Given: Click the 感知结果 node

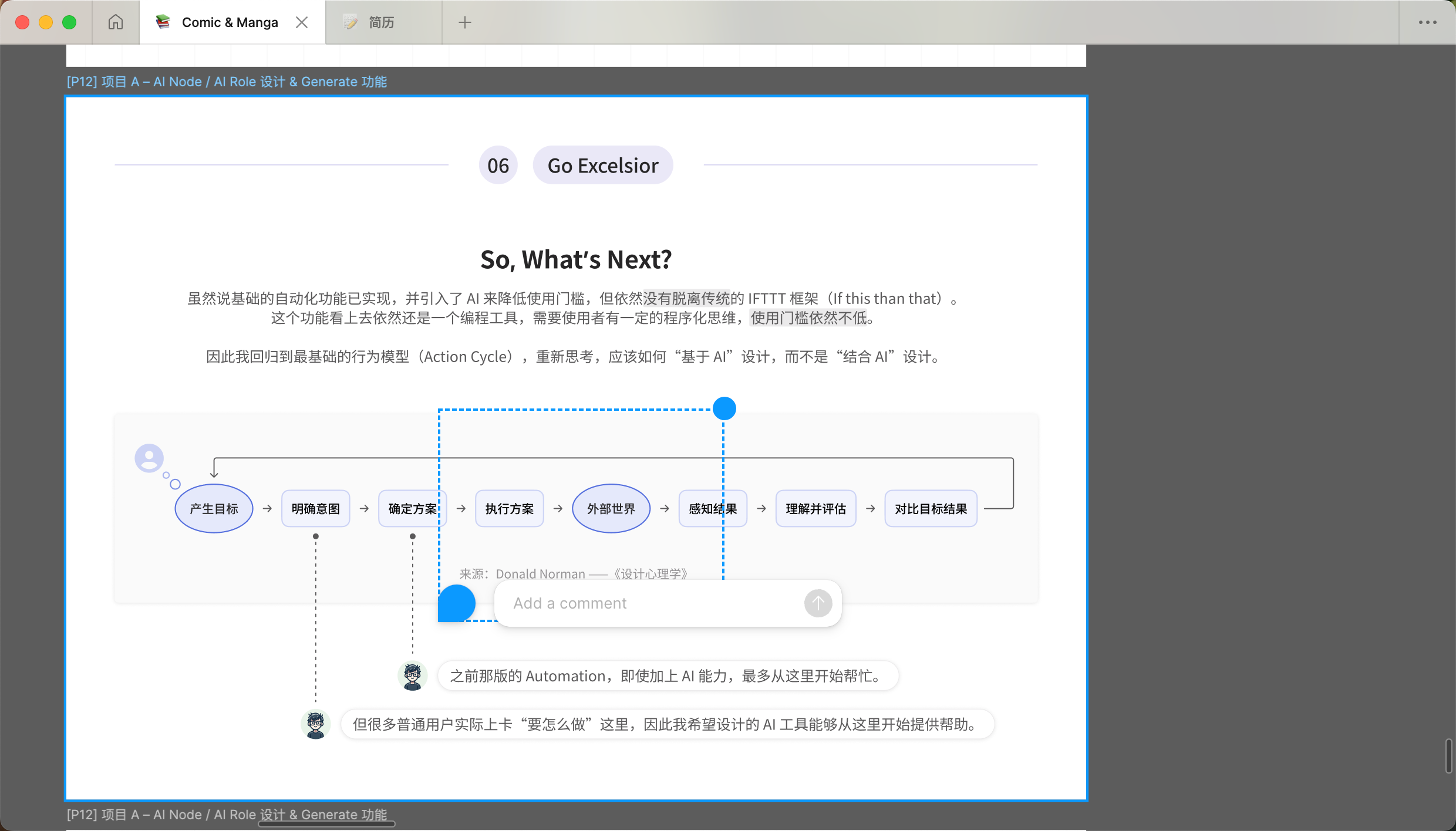Looking at the screenshot, I should (713, 509).
